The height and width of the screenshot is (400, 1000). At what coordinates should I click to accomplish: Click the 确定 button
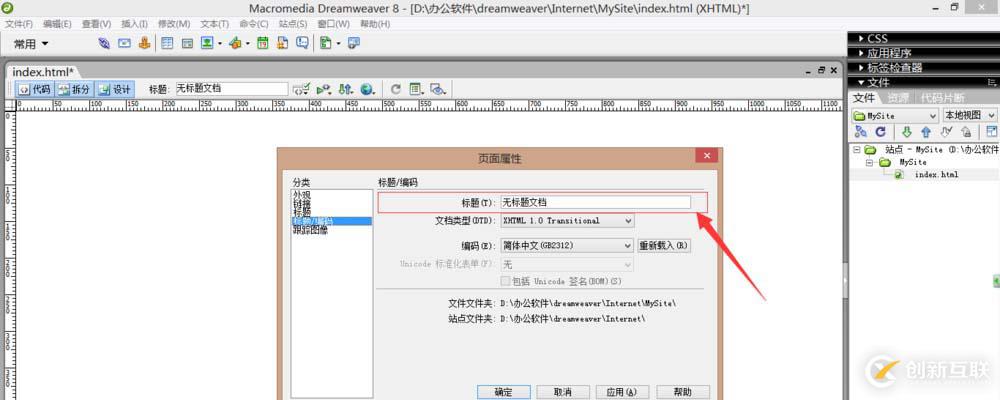tap(503, 392)
